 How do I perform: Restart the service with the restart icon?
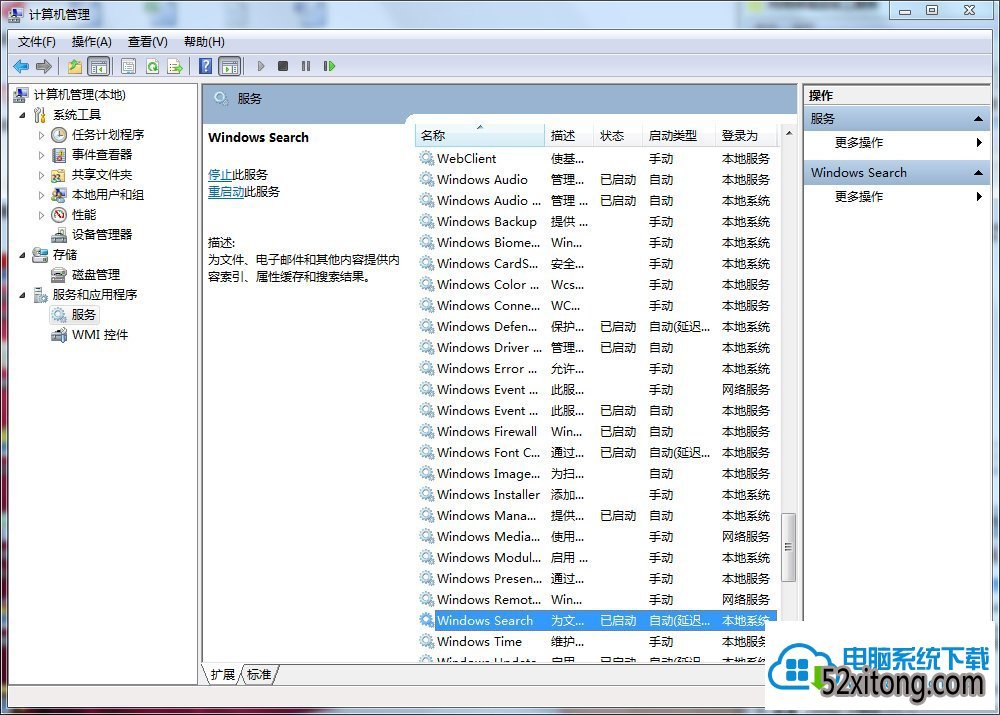pyautogui.click(x=329, y=66)
